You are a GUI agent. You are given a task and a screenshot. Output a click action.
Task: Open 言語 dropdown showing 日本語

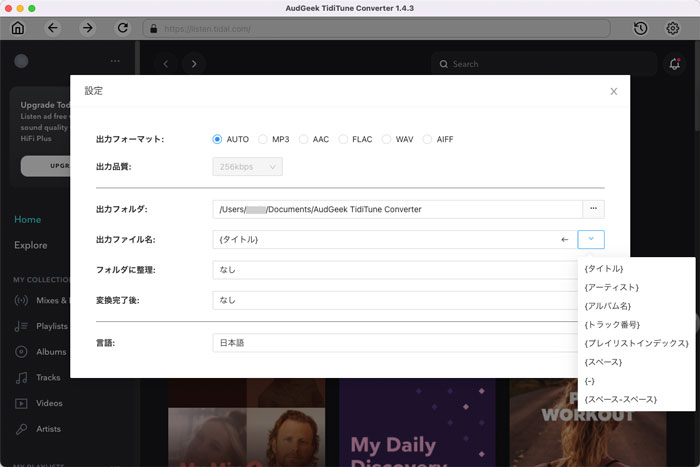tap(395, 343)
